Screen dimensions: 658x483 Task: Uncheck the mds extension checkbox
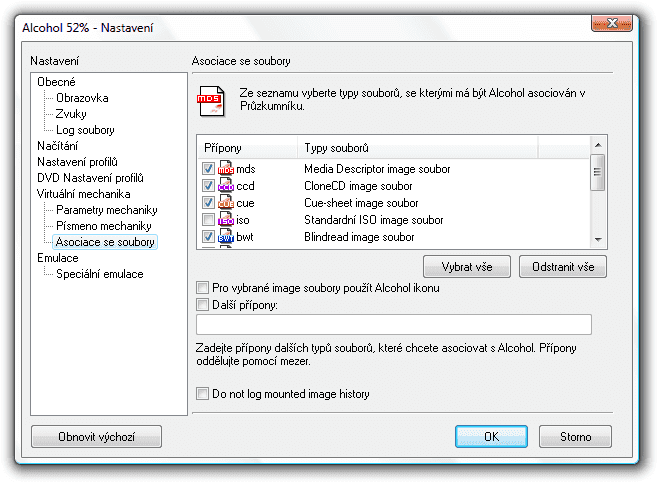pyautogui.click(x=208, y=169)
